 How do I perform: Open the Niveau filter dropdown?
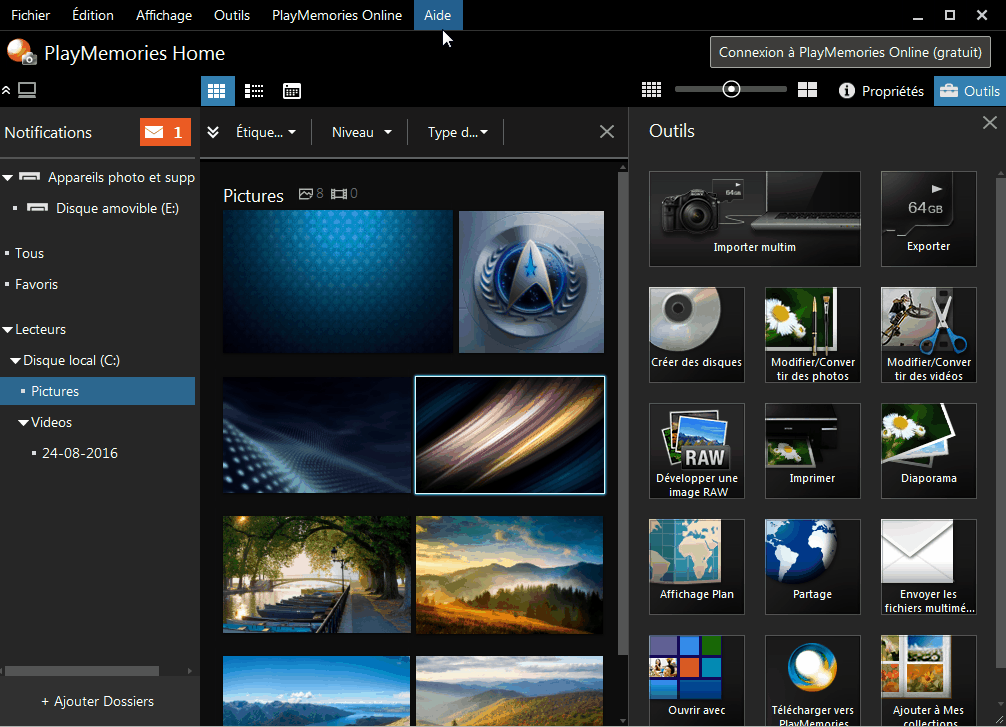pos(361,132)
